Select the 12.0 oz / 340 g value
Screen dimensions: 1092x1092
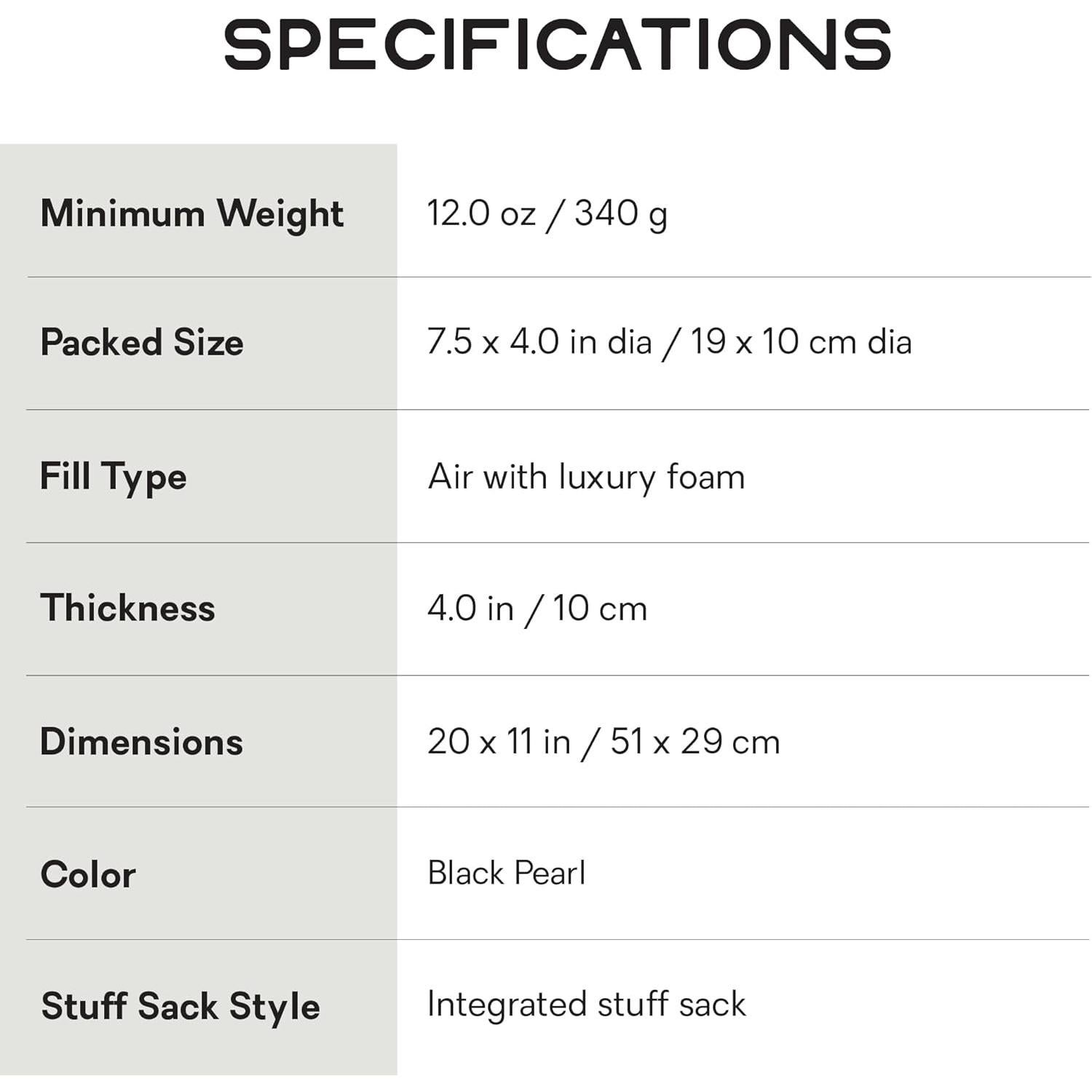(547, 214)
